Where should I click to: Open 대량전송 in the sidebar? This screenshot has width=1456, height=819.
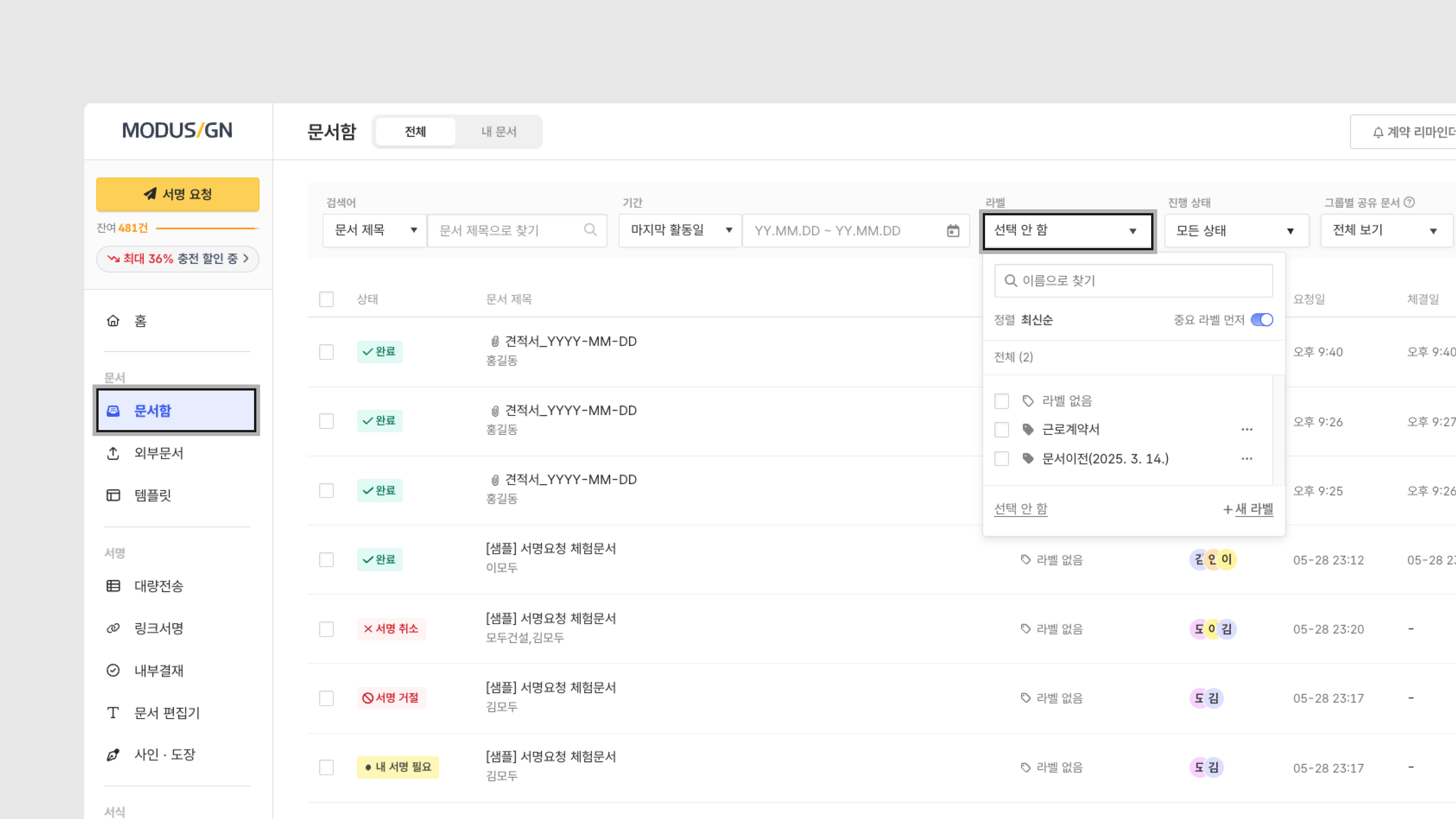click(x=159, y=585)
